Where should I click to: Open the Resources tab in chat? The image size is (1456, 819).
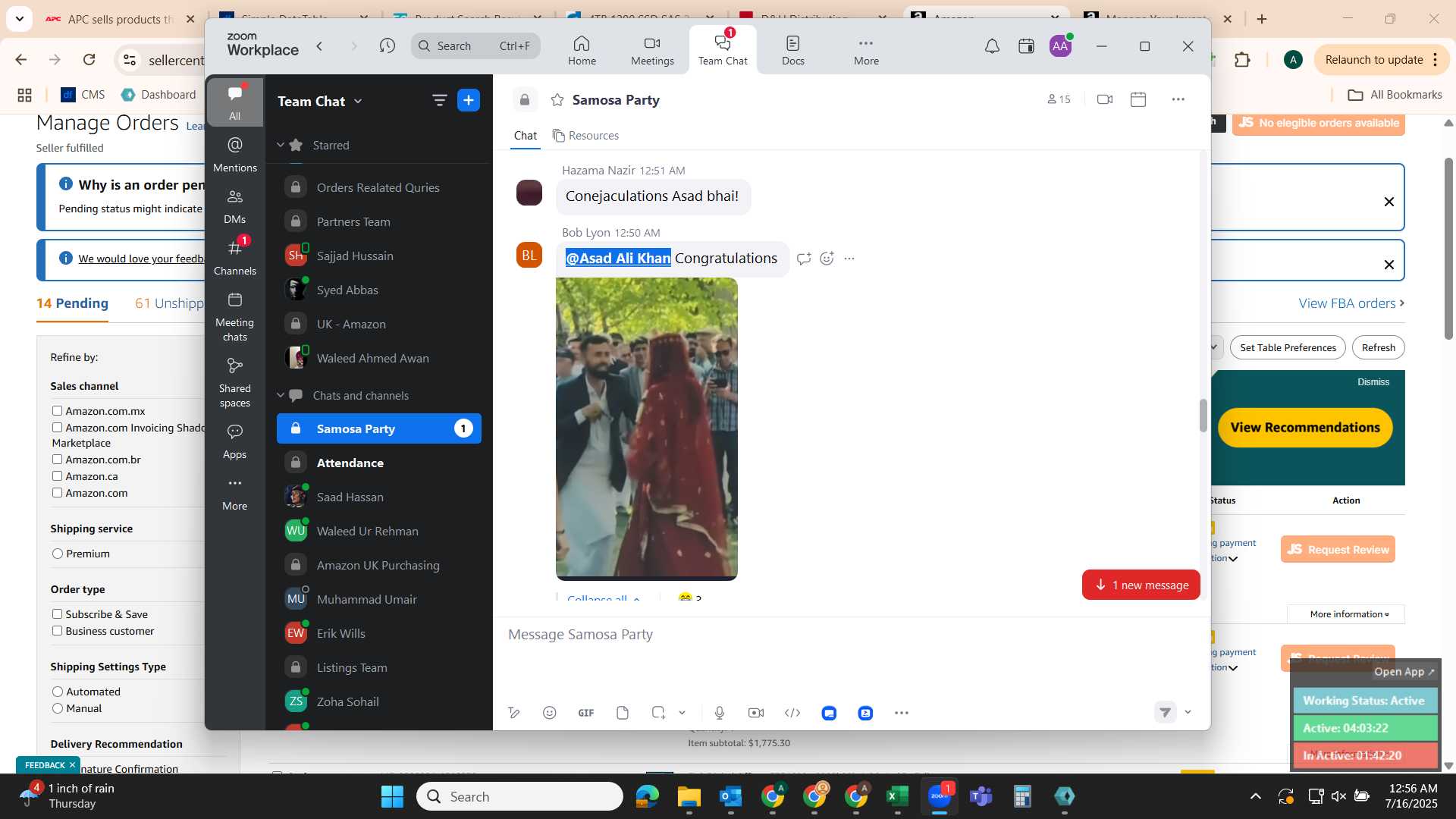(585, 136)
